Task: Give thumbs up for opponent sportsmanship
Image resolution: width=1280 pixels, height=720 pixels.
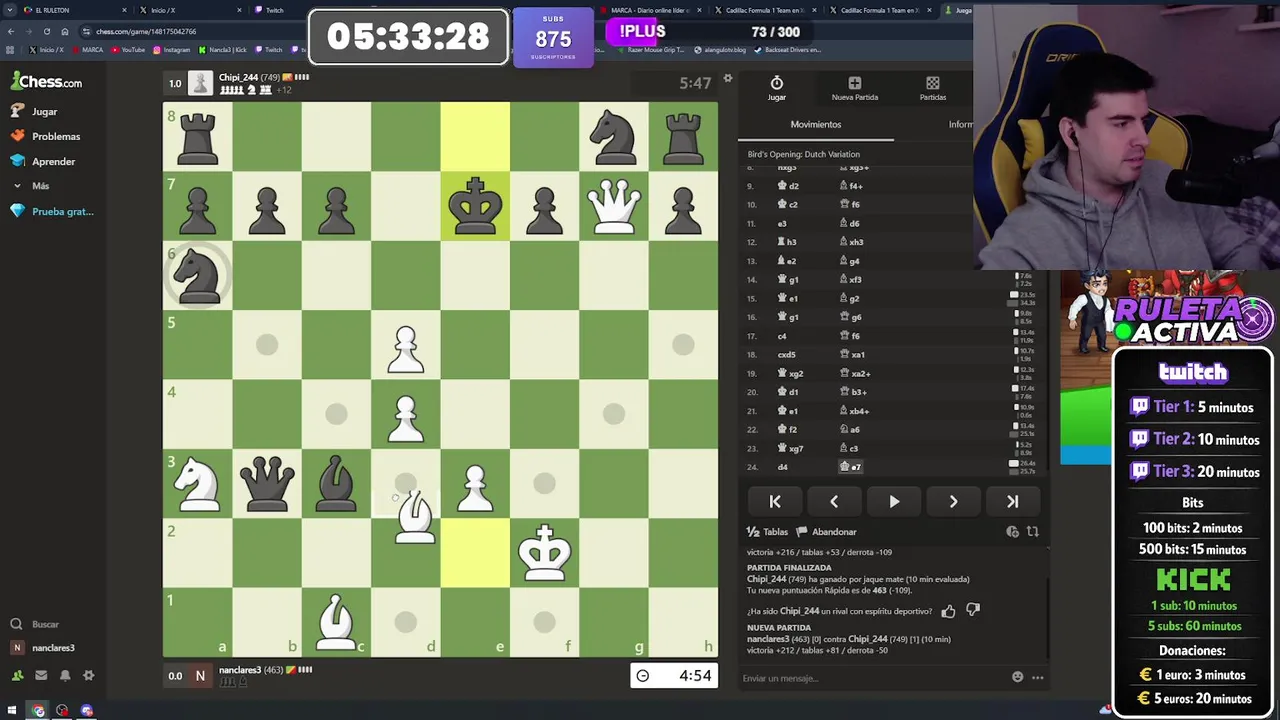Action: [x=948, y=611]
